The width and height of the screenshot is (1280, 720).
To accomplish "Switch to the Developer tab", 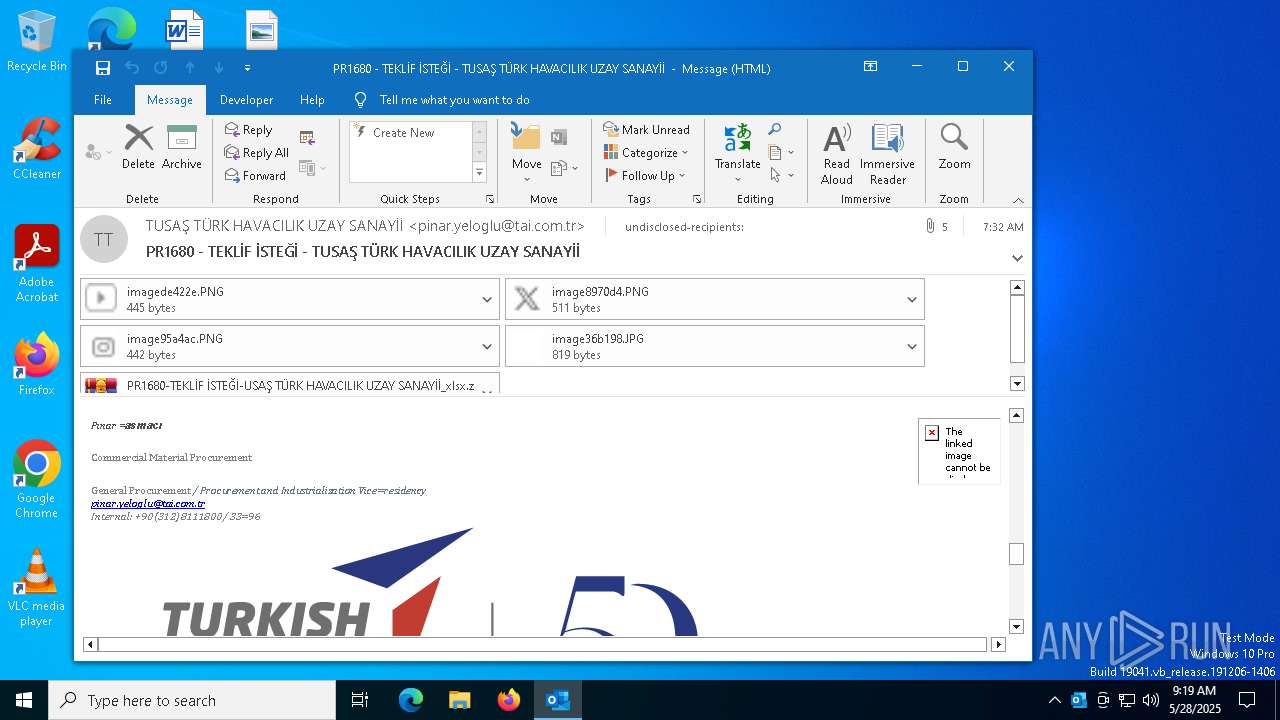I will 246,100.
